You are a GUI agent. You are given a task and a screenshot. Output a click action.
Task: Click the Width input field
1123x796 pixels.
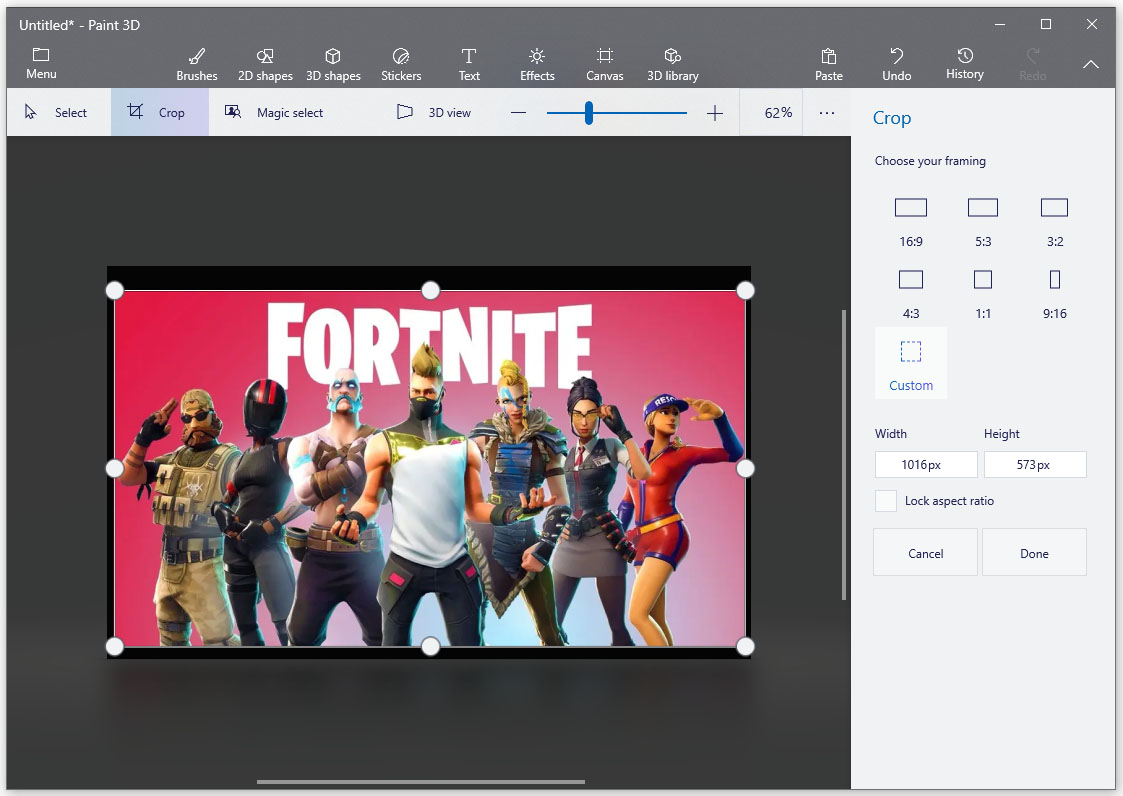click(x=926, y=465)
